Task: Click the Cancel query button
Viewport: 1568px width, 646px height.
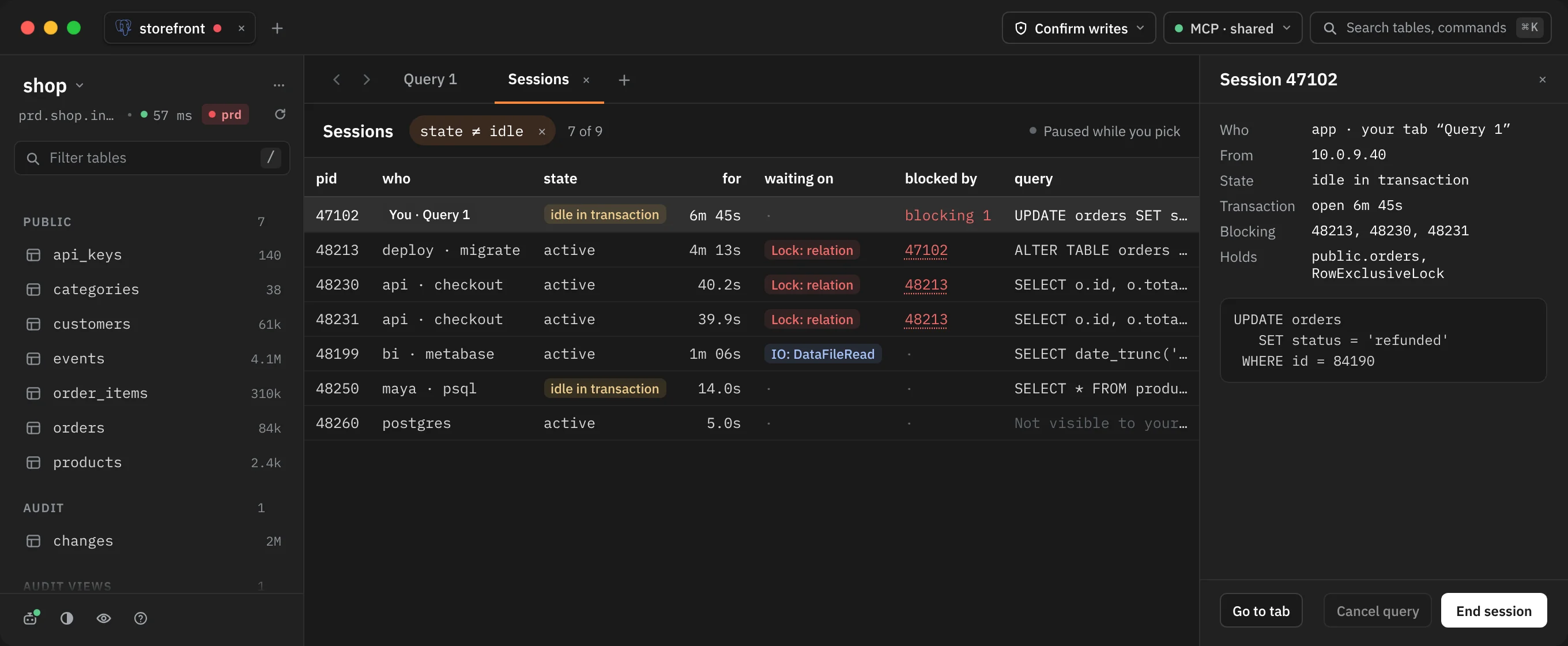Action: coord(1377,611)
